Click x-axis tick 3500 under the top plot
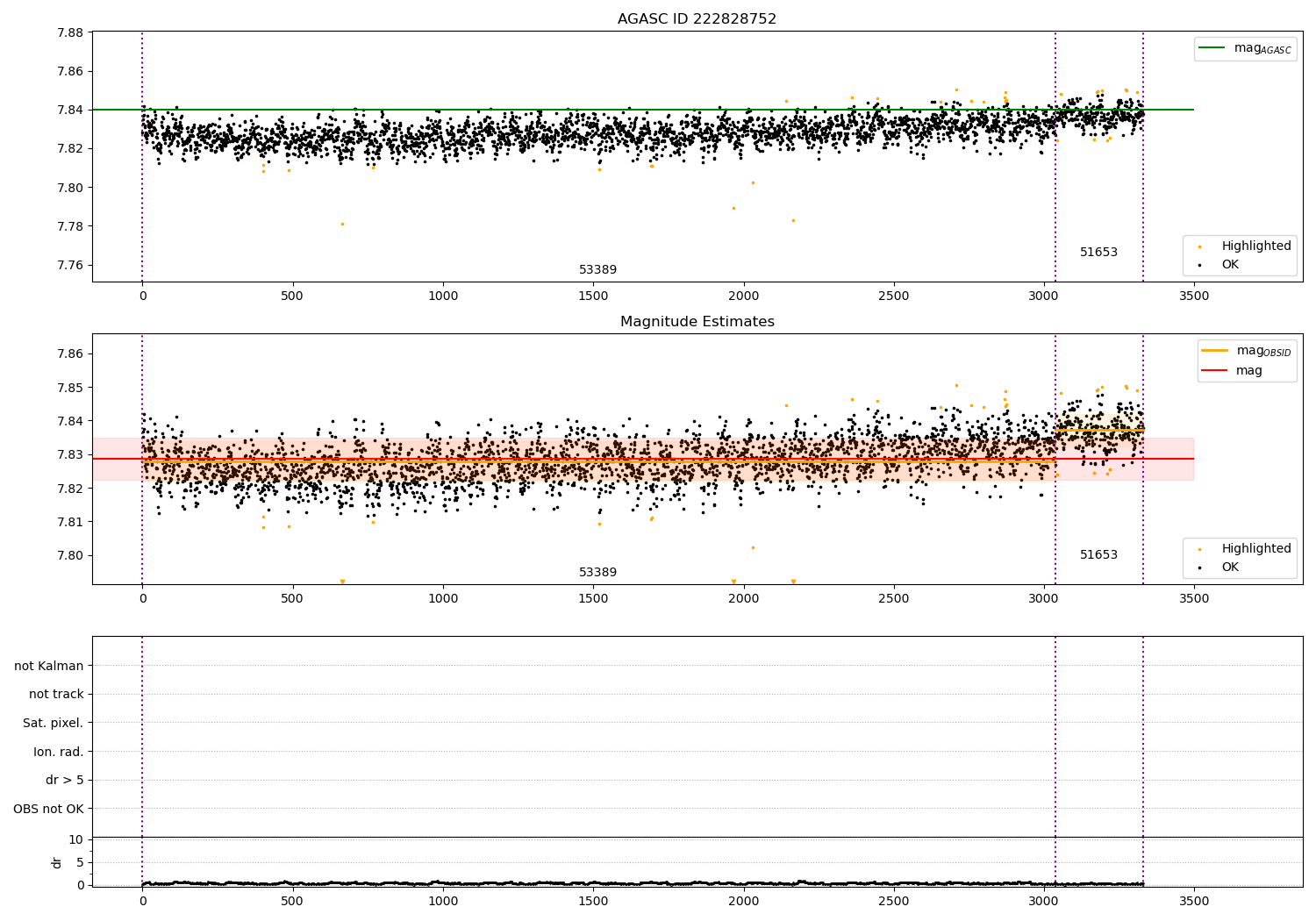Screen dimensions: 1316x921 point(1194,296)
